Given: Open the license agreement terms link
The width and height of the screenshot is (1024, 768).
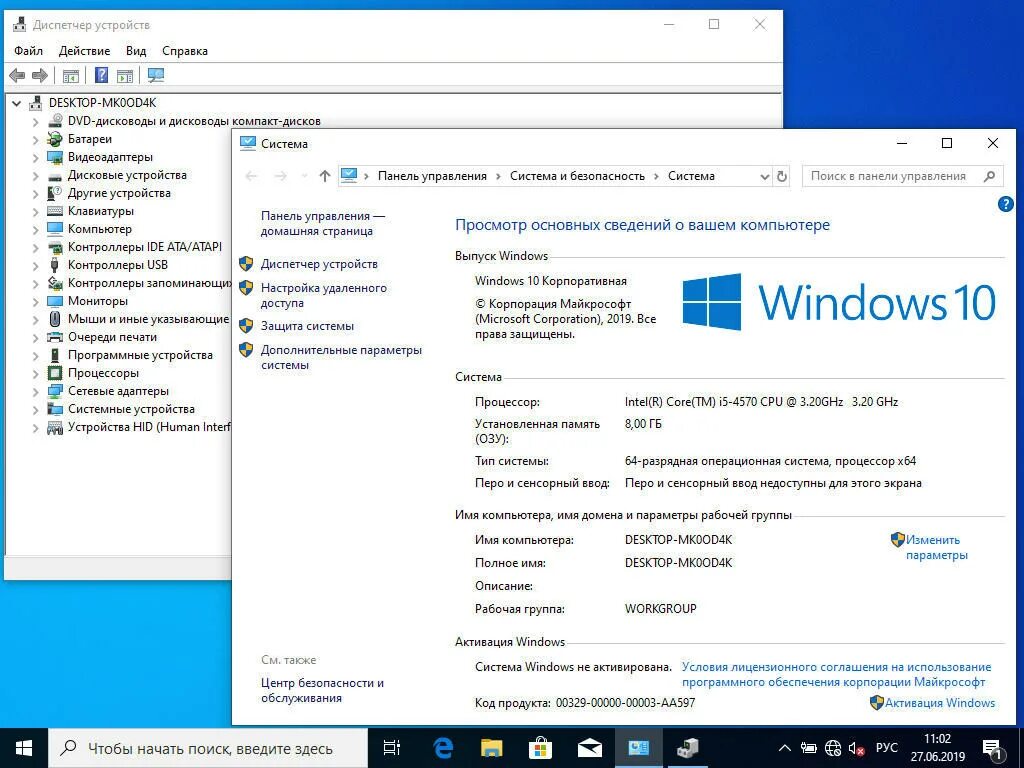Looking at the screenshot, I should pyautogui.click(x=837, y=675).
